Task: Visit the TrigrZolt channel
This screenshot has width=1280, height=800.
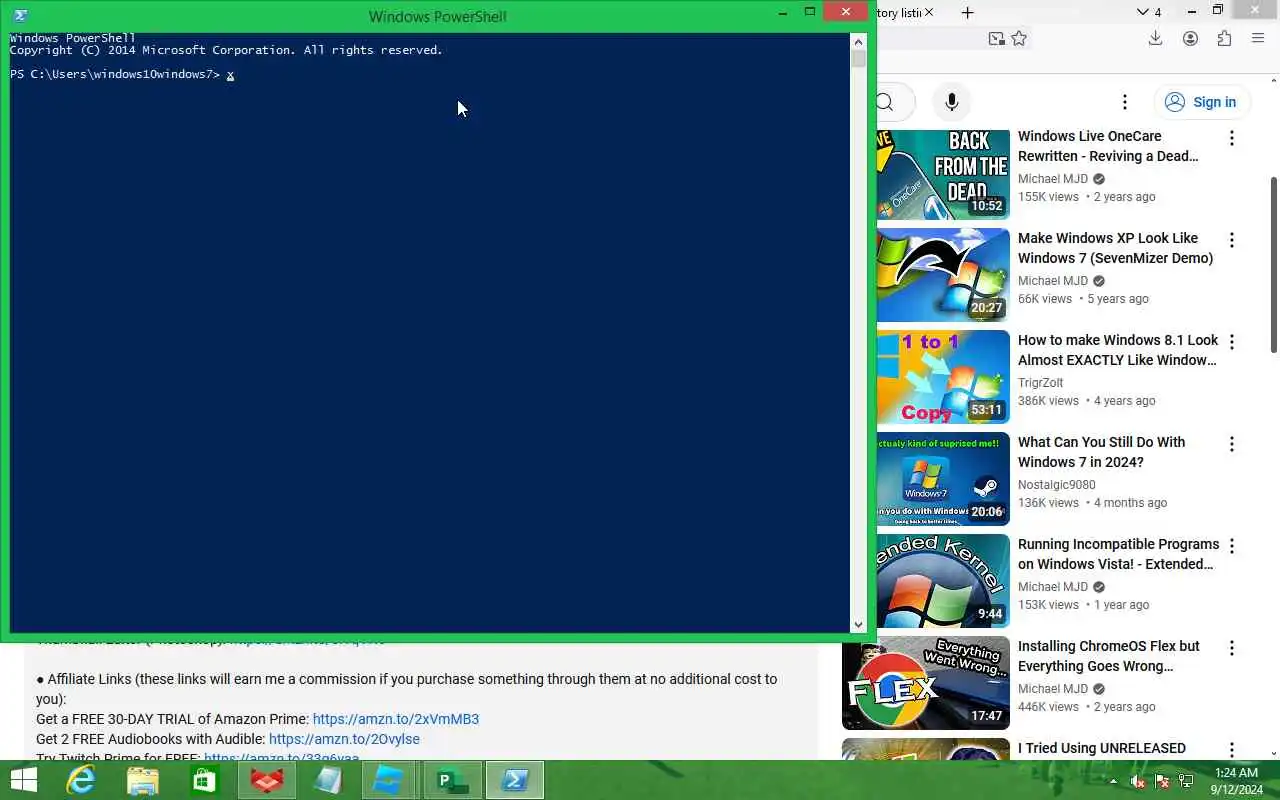Action: [x=1040, y=383]
